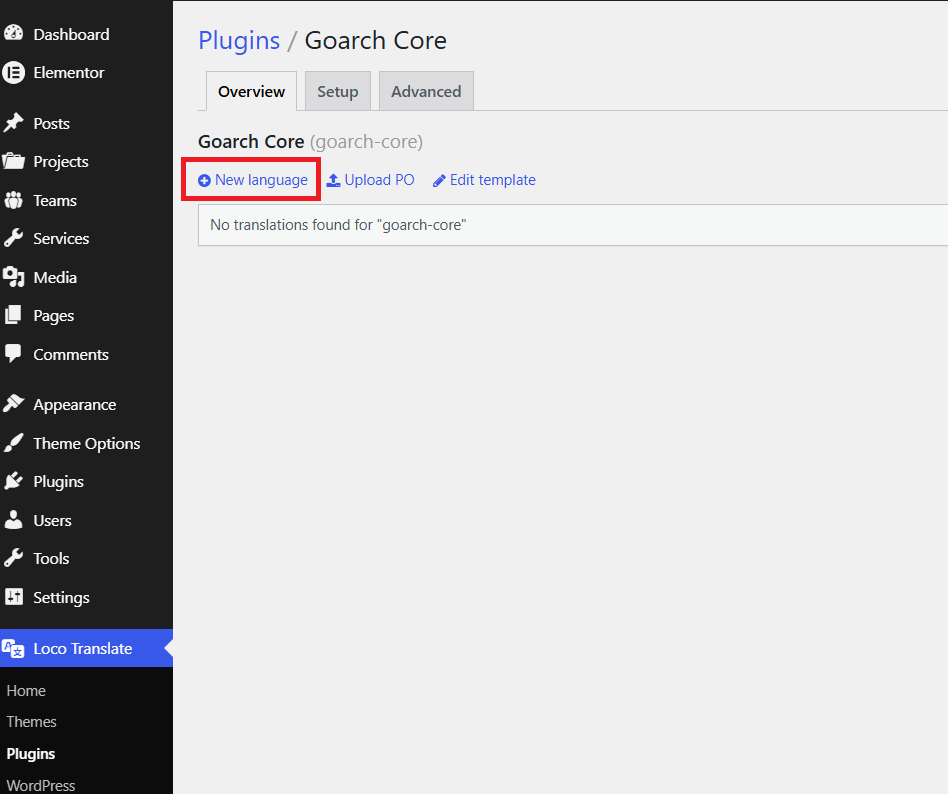Open Loco Translate WordPress submenu
Image resolution: width=948 pixels, height=794 pixels.
(41, 786)
